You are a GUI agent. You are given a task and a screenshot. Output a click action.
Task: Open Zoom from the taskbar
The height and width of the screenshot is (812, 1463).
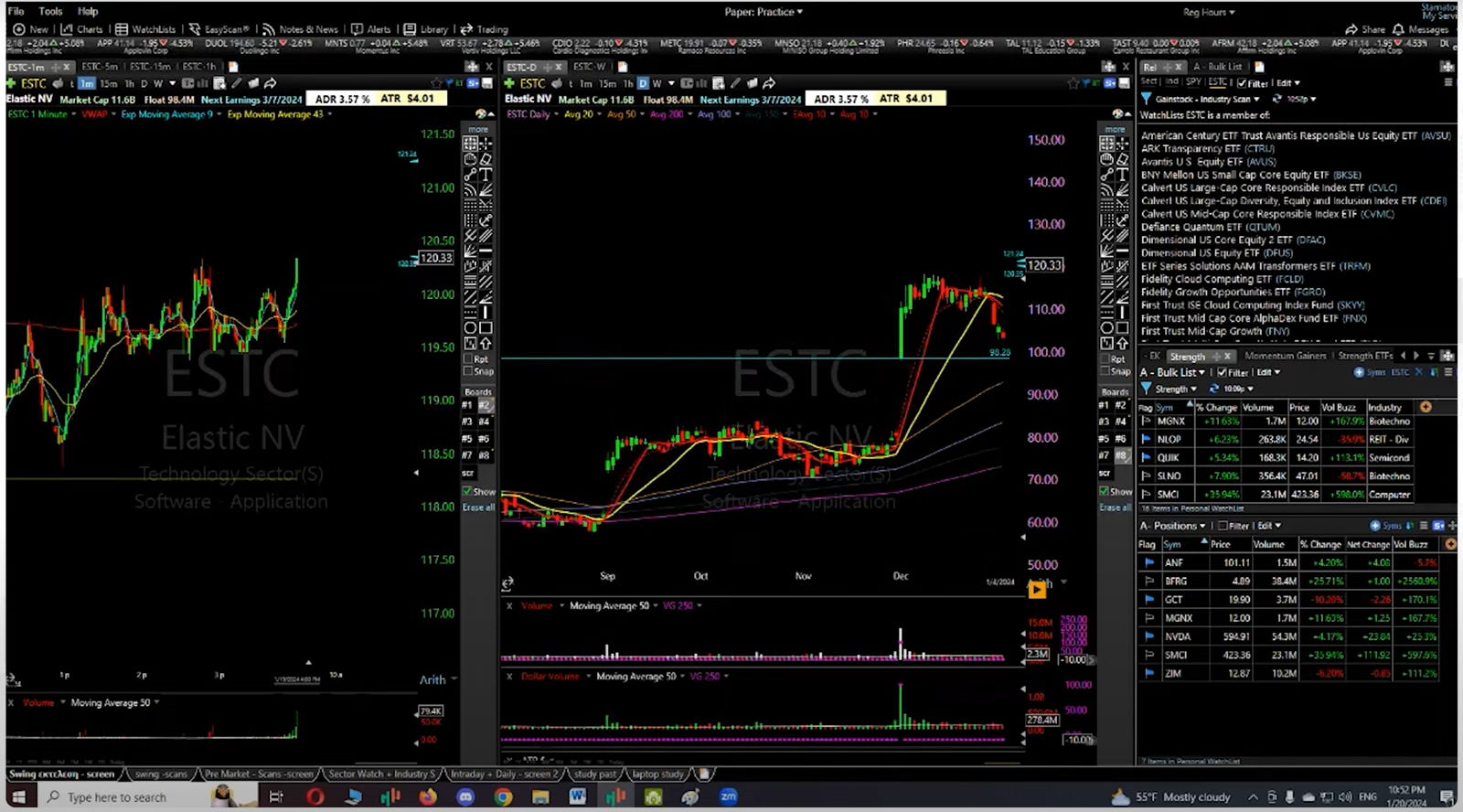tap(728, 796)
